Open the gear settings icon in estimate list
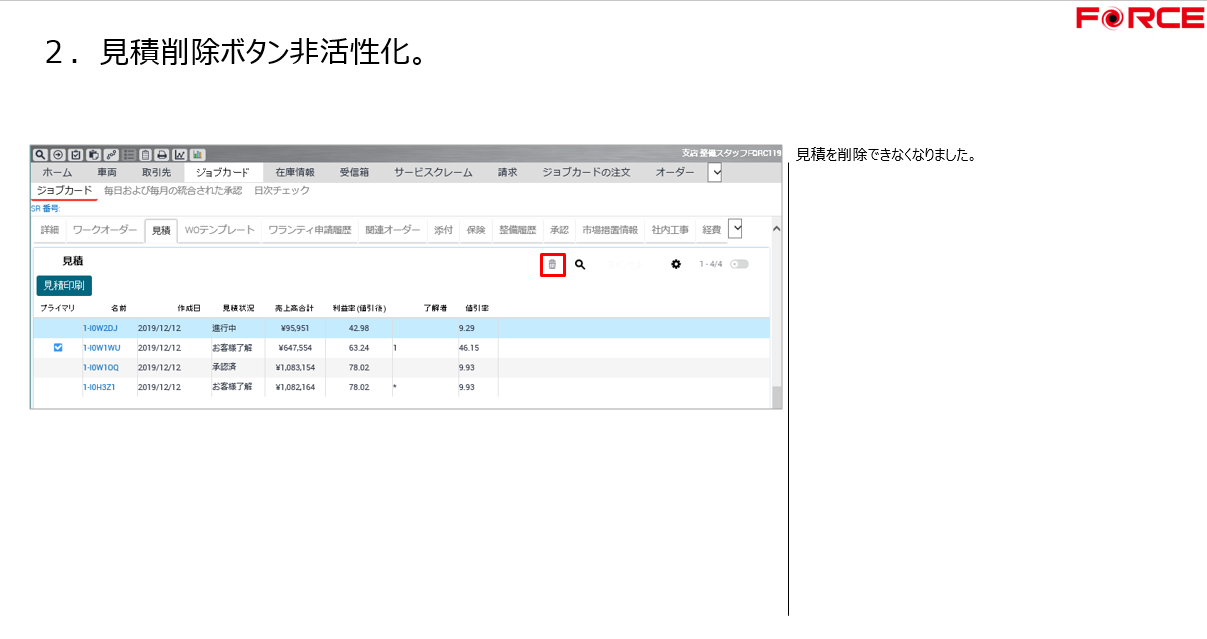The height and width of the screenshot is (639, 1207). tap(676, 264)
